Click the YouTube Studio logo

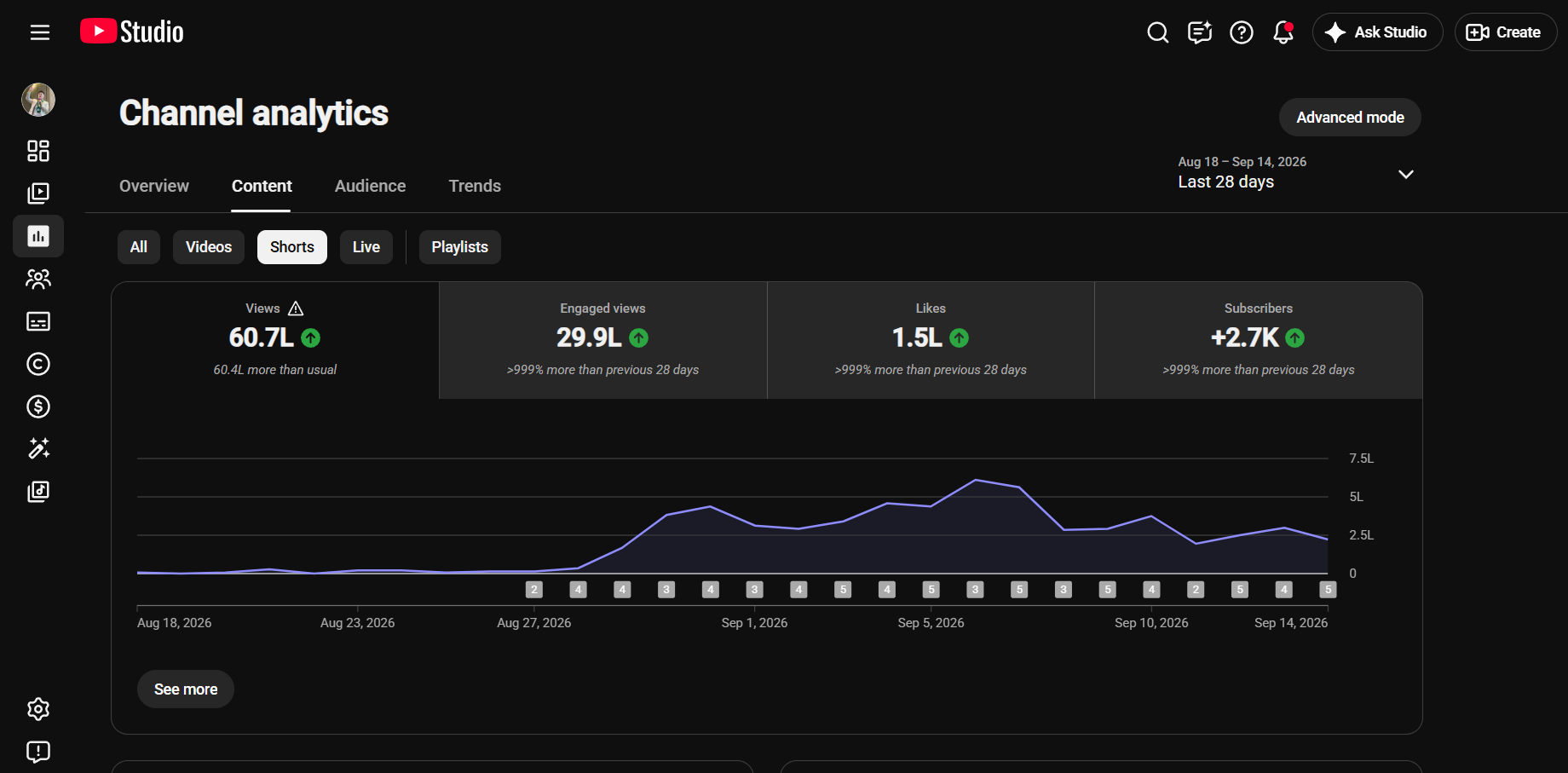click(132, 32)
